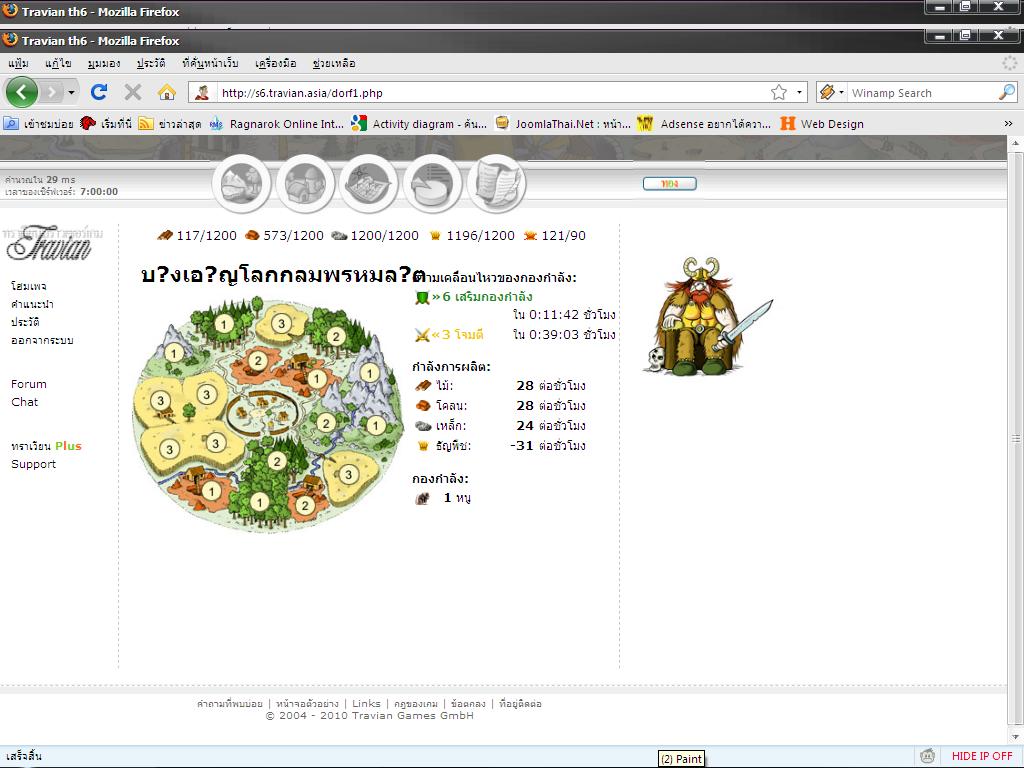The width and height of the screenshot is (1024, 768).
Task: Click the search magnifier icon
Action: coord(1007,93)
